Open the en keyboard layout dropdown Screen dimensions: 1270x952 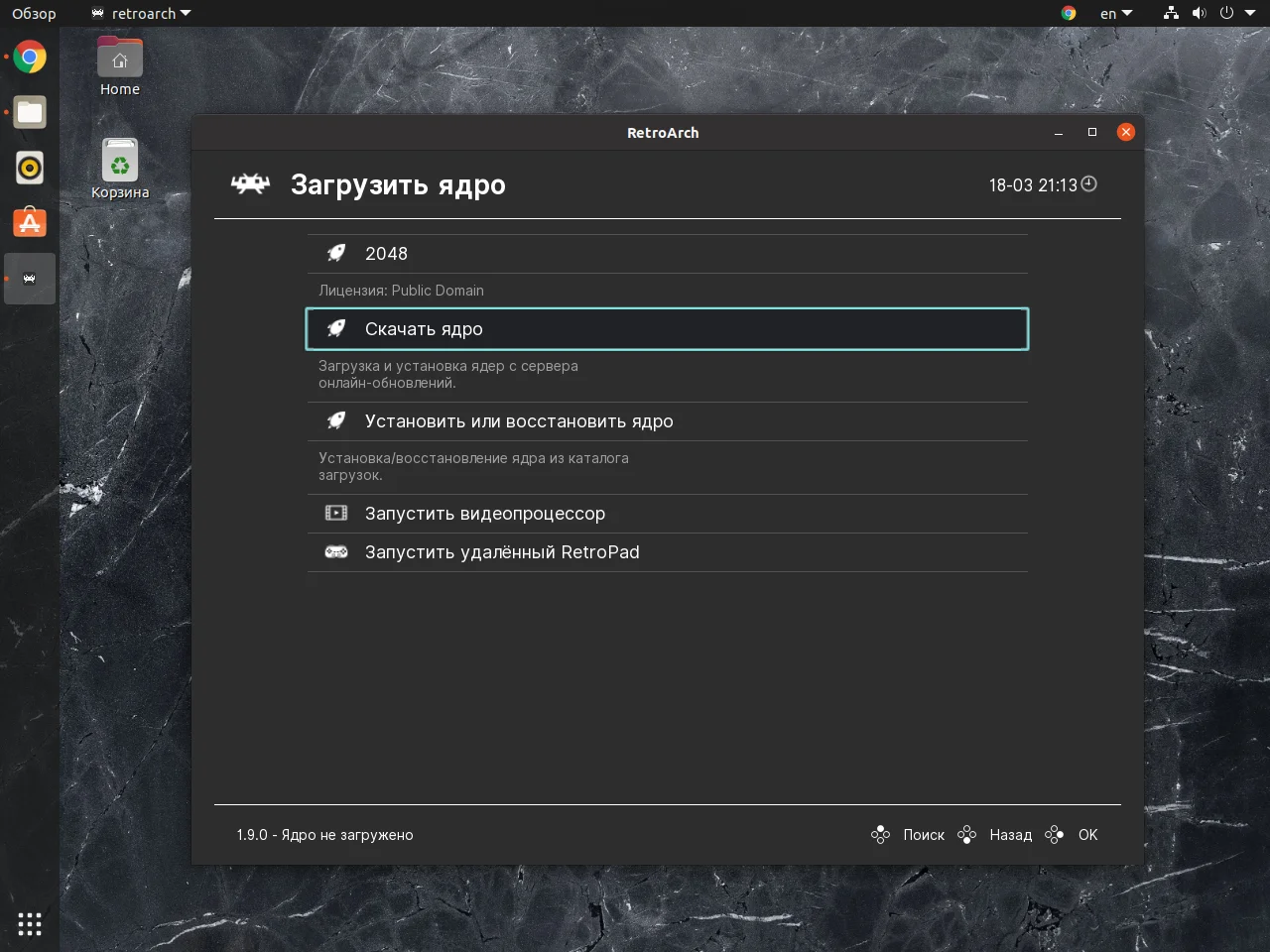tap(1116, 13)
